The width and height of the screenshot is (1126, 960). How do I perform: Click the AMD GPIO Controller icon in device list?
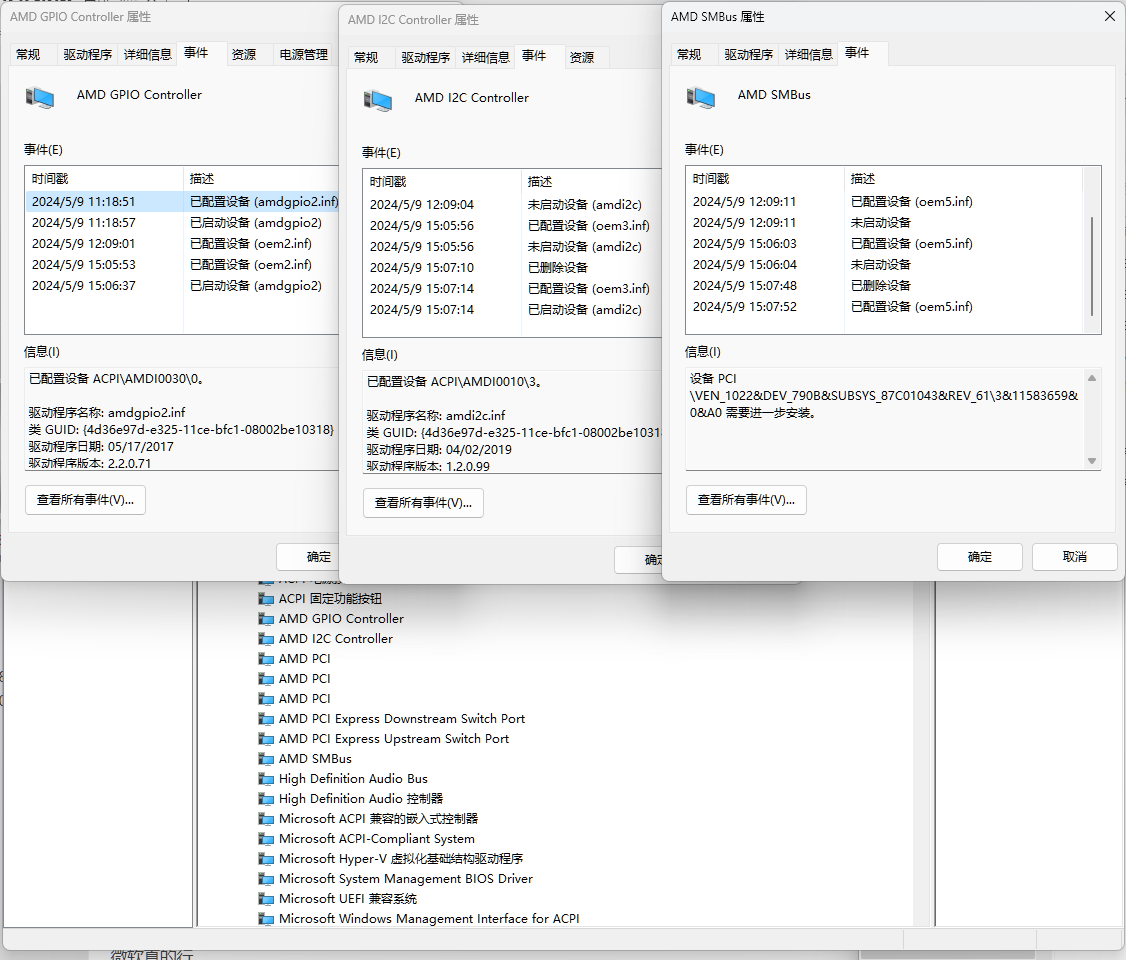point(266,619)
